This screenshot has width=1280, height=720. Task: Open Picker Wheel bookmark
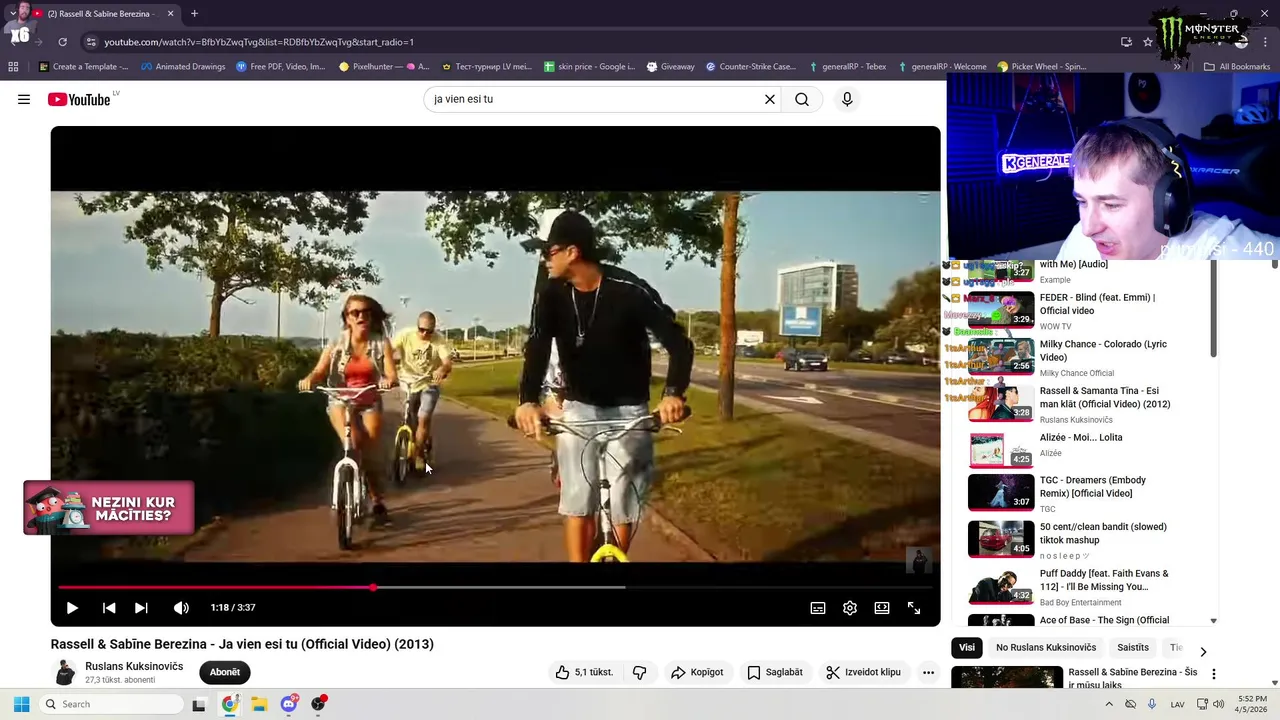pyautogui.click(x=1042, y=67)
